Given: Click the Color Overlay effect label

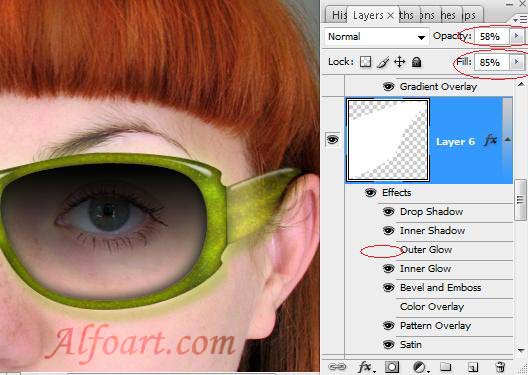Looking at the screenshot, I should 432,307.
